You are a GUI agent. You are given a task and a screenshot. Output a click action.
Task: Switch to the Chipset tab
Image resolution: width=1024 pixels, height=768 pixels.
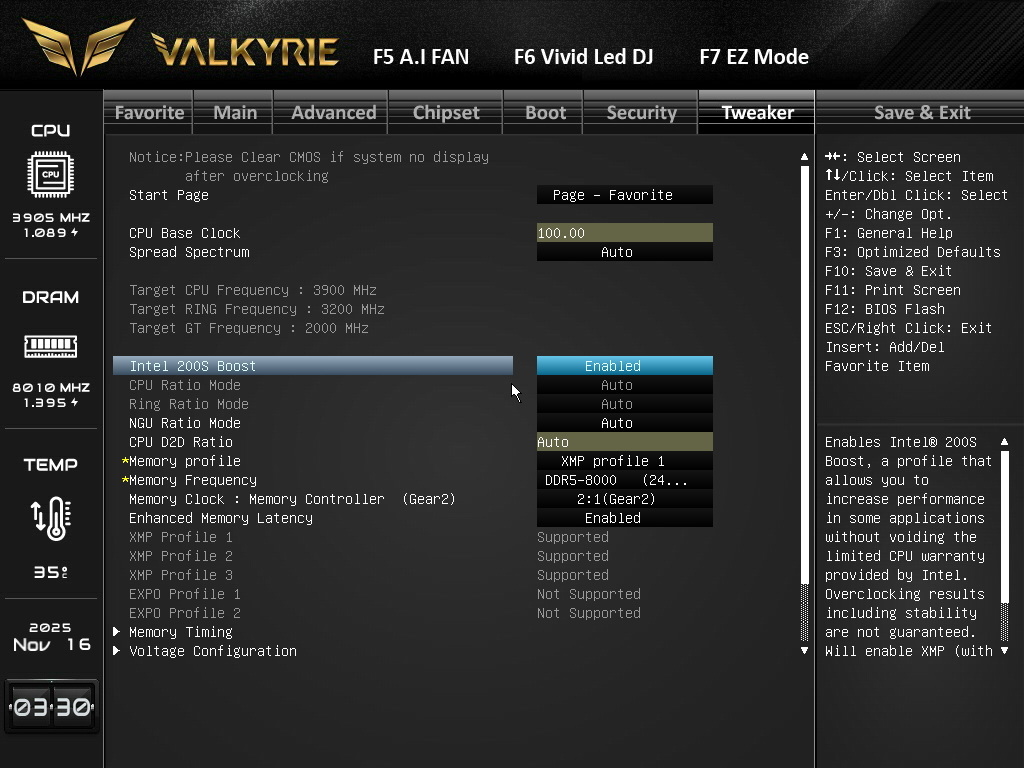(446, 112)
